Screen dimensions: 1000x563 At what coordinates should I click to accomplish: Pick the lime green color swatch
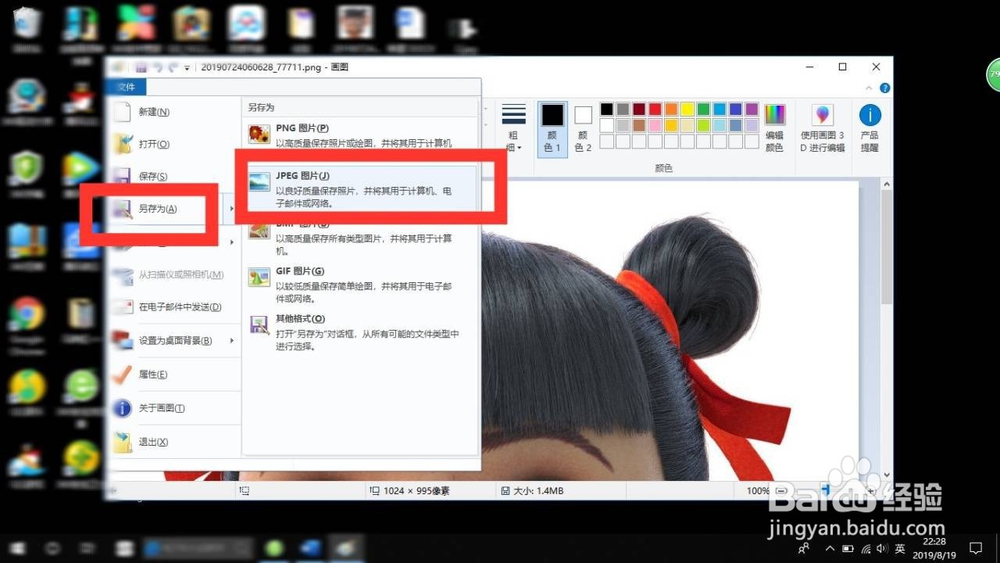pos(703,125)
